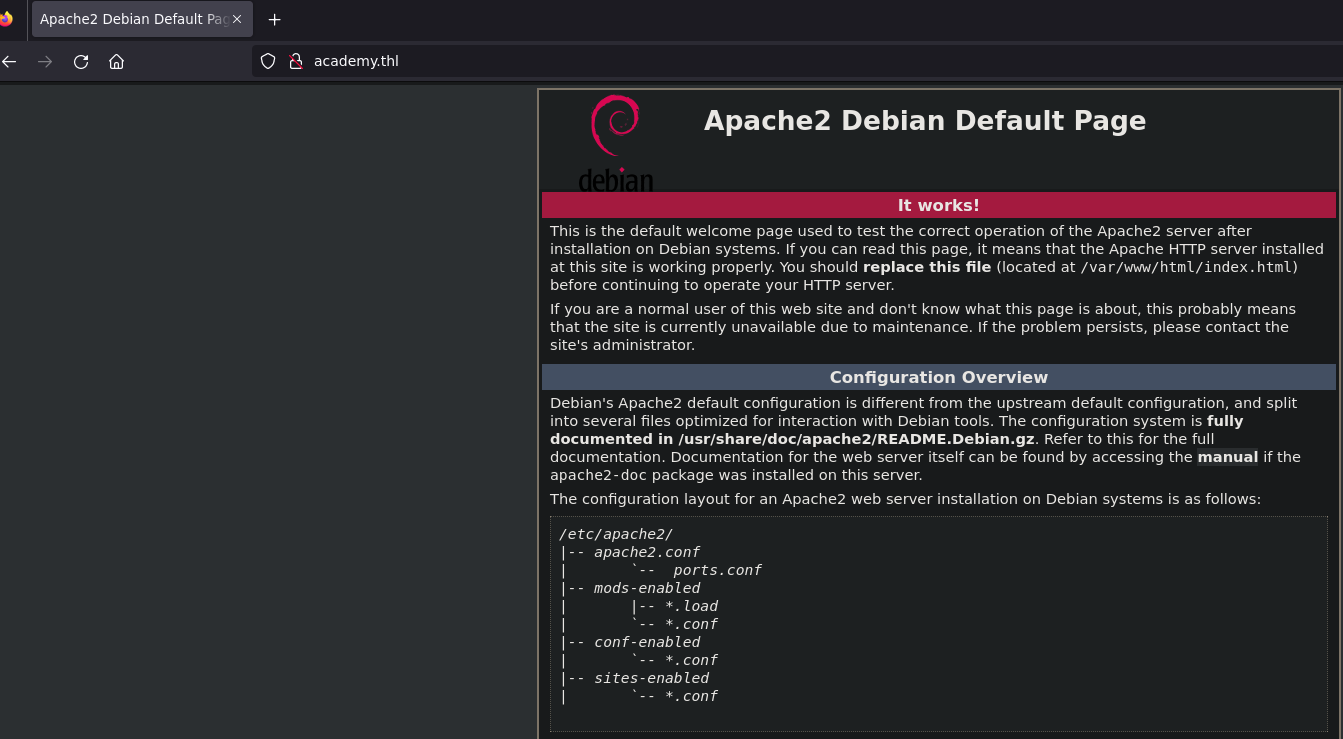Click the Apache2 Debian Default Page heading
Viewport: 1343px width, 739px height.
pyautogui.click(x=924, y=121)
